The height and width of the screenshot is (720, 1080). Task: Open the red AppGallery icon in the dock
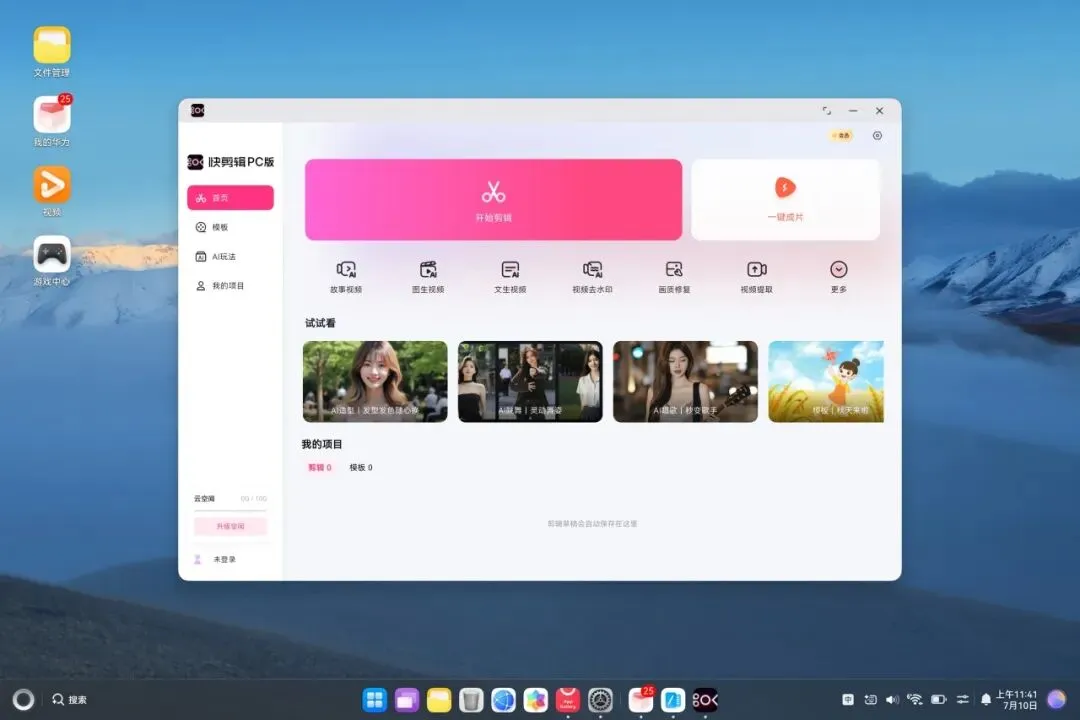coord(568,700)
